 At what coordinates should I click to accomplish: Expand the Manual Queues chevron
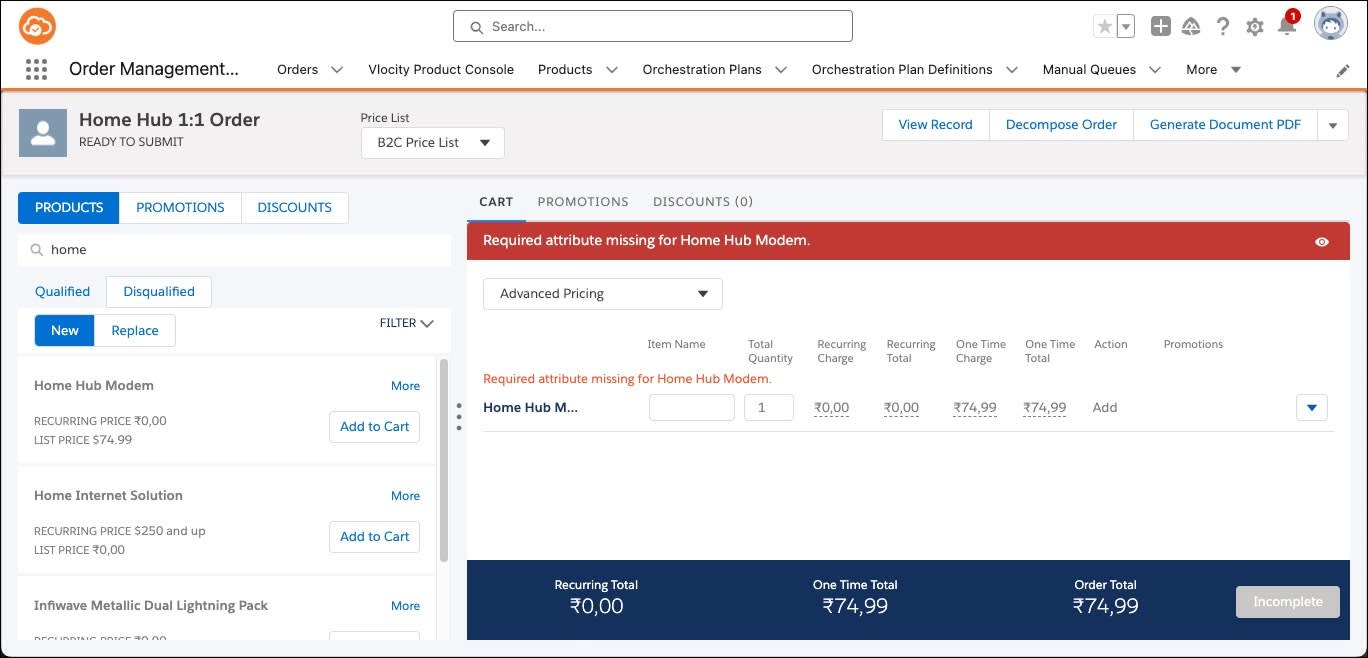pos(1155,70)
